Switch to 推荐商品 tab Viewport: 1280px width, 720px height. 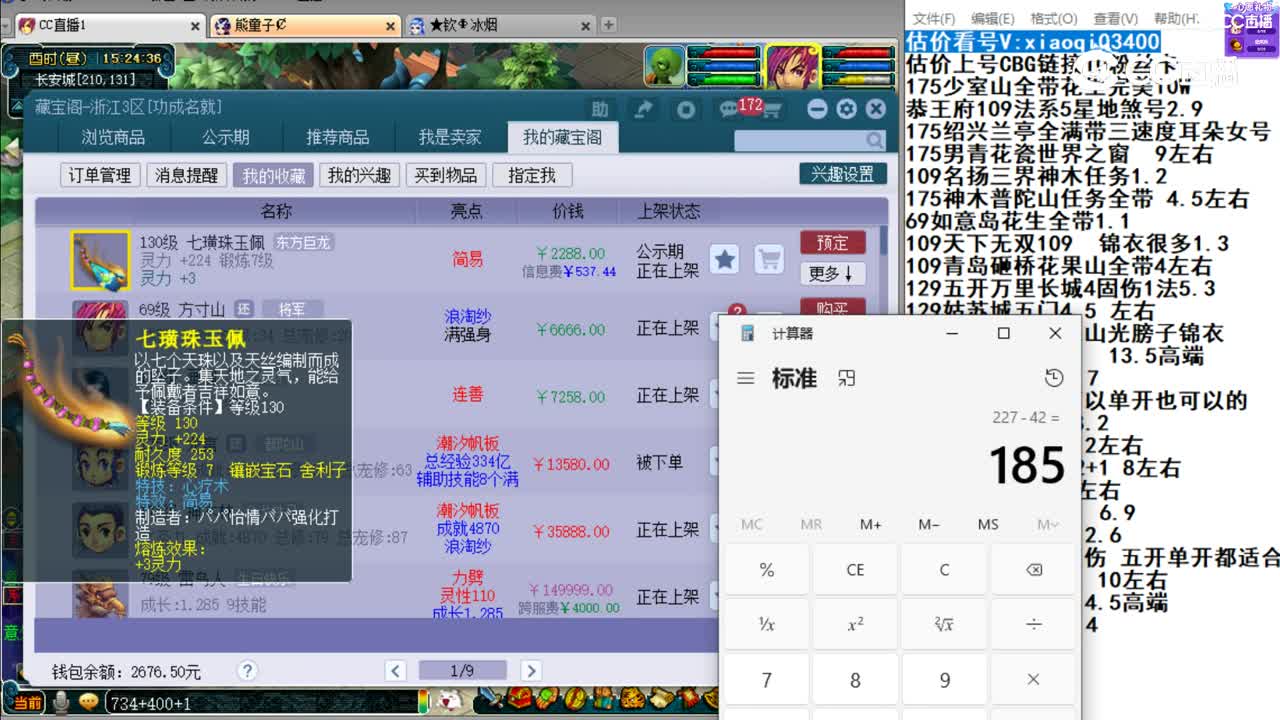[338, 138]
